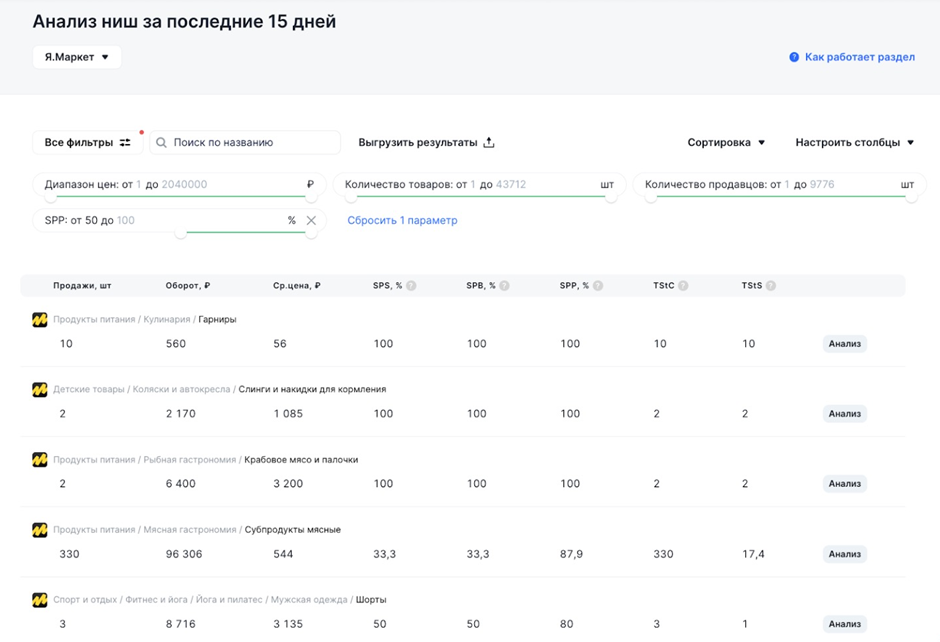
Task: Open the 'Все фильтры' filters button
Action: (x=88, y=142)
